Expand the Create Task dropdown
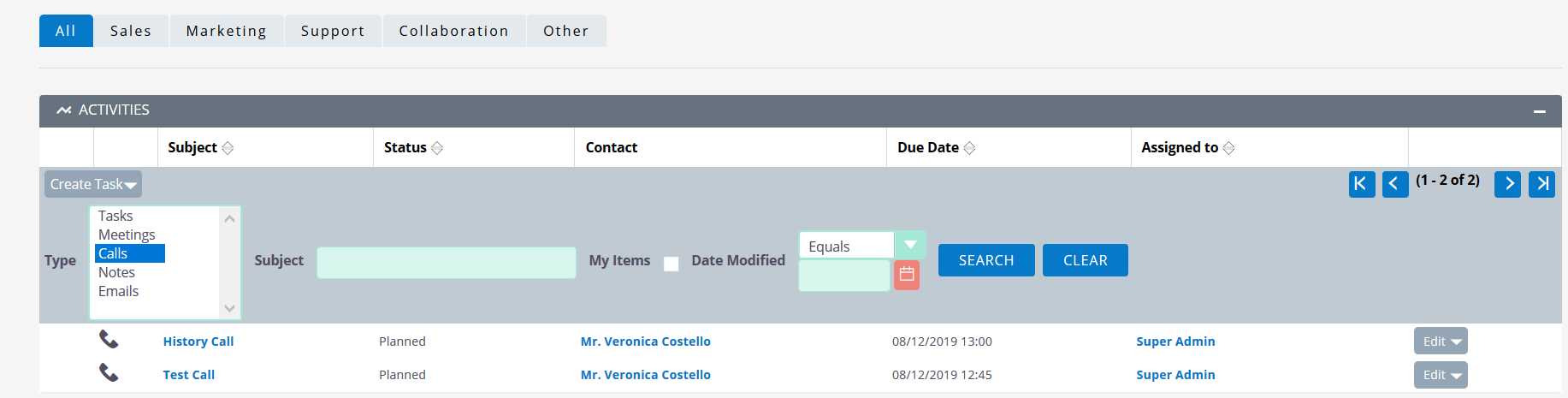Image resolution: width=1568 pixels, height=398 pixels. click(x=93, y=184)
